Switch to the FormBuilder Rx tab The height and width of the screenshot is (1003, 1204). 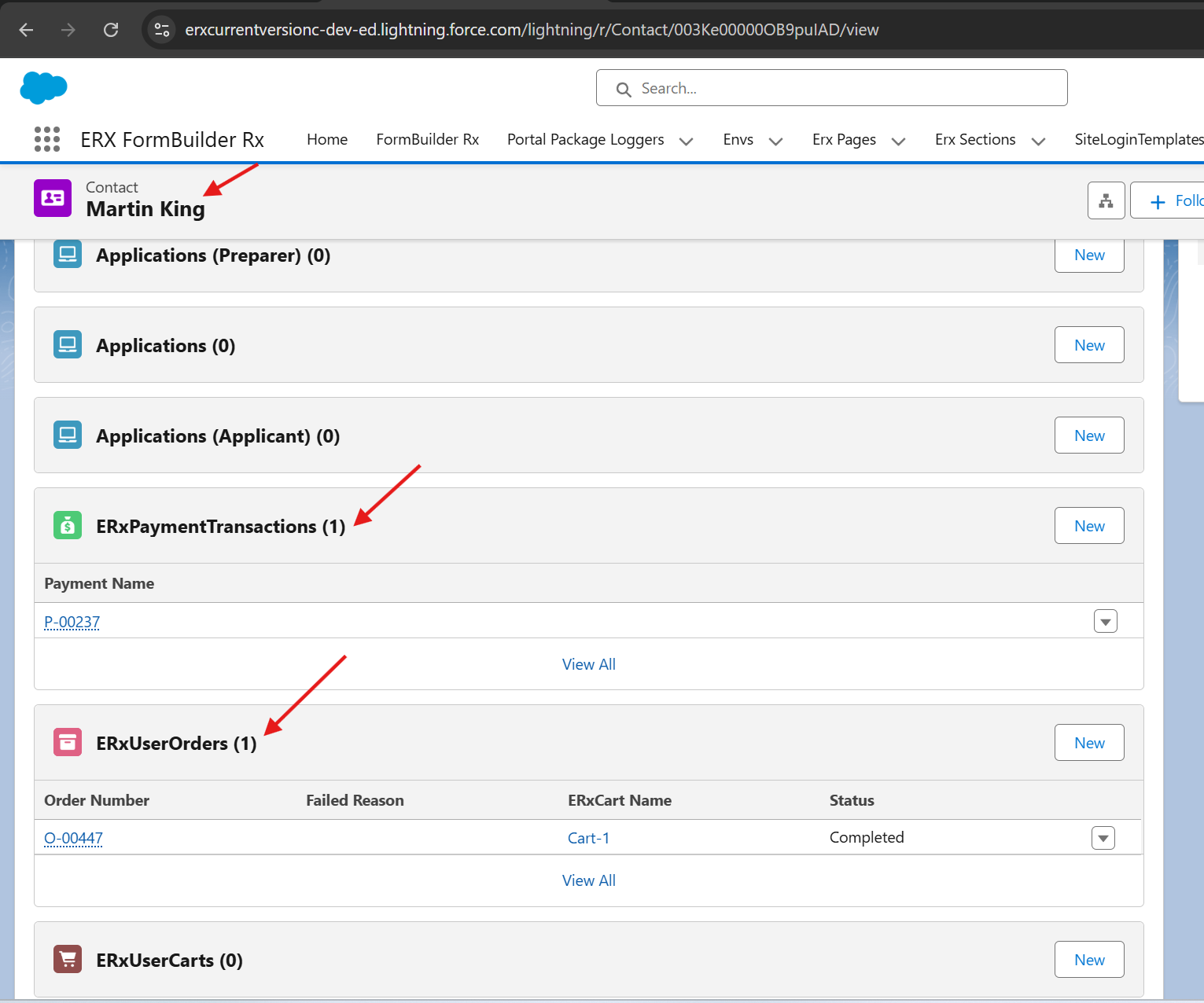(x=428, y=139)
